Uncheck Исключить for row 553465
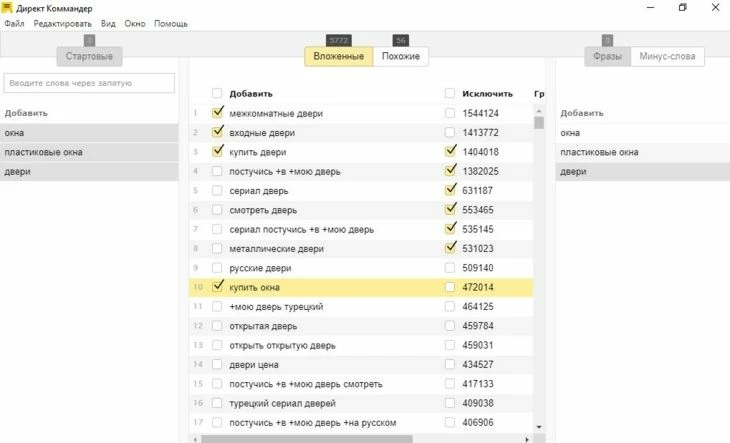This screenshot has height=443, width=730. (450, 209)
